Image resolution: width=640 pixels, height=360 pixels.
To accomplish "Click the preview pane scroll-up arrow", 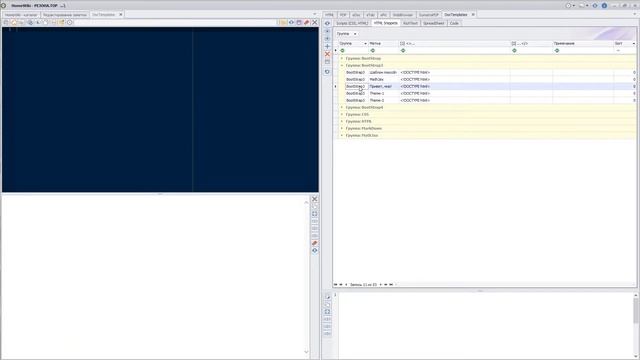I will pos(307,202).
